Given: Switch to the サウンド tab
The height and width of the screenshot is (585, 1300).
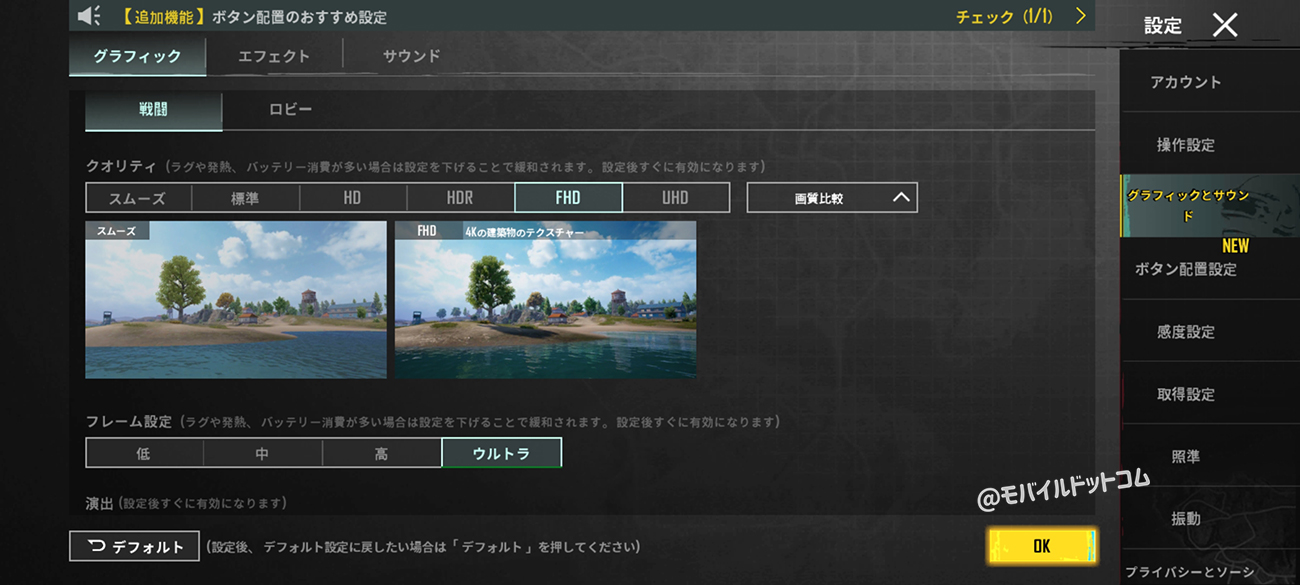Looking at the screenshot, I should pos(411,56).
